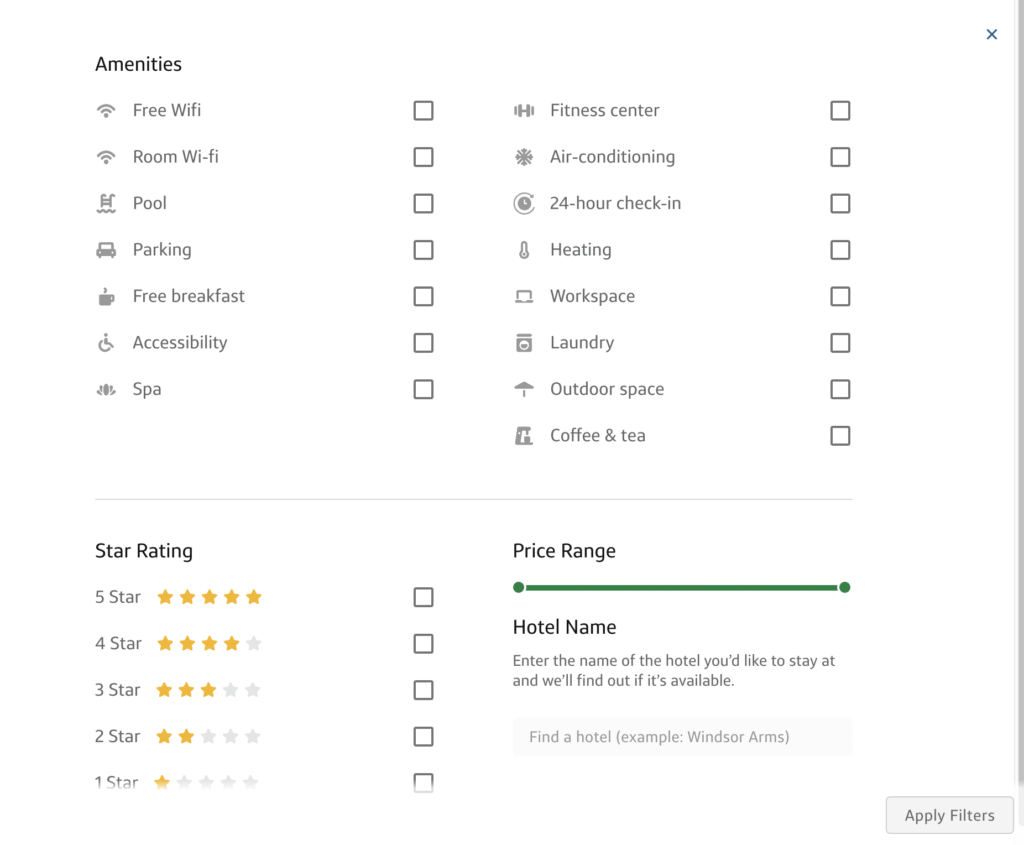Screen dimensions: 1024x845
Task: Click the Parking icon
Action: pyautogui.click(x=106, y=250)
